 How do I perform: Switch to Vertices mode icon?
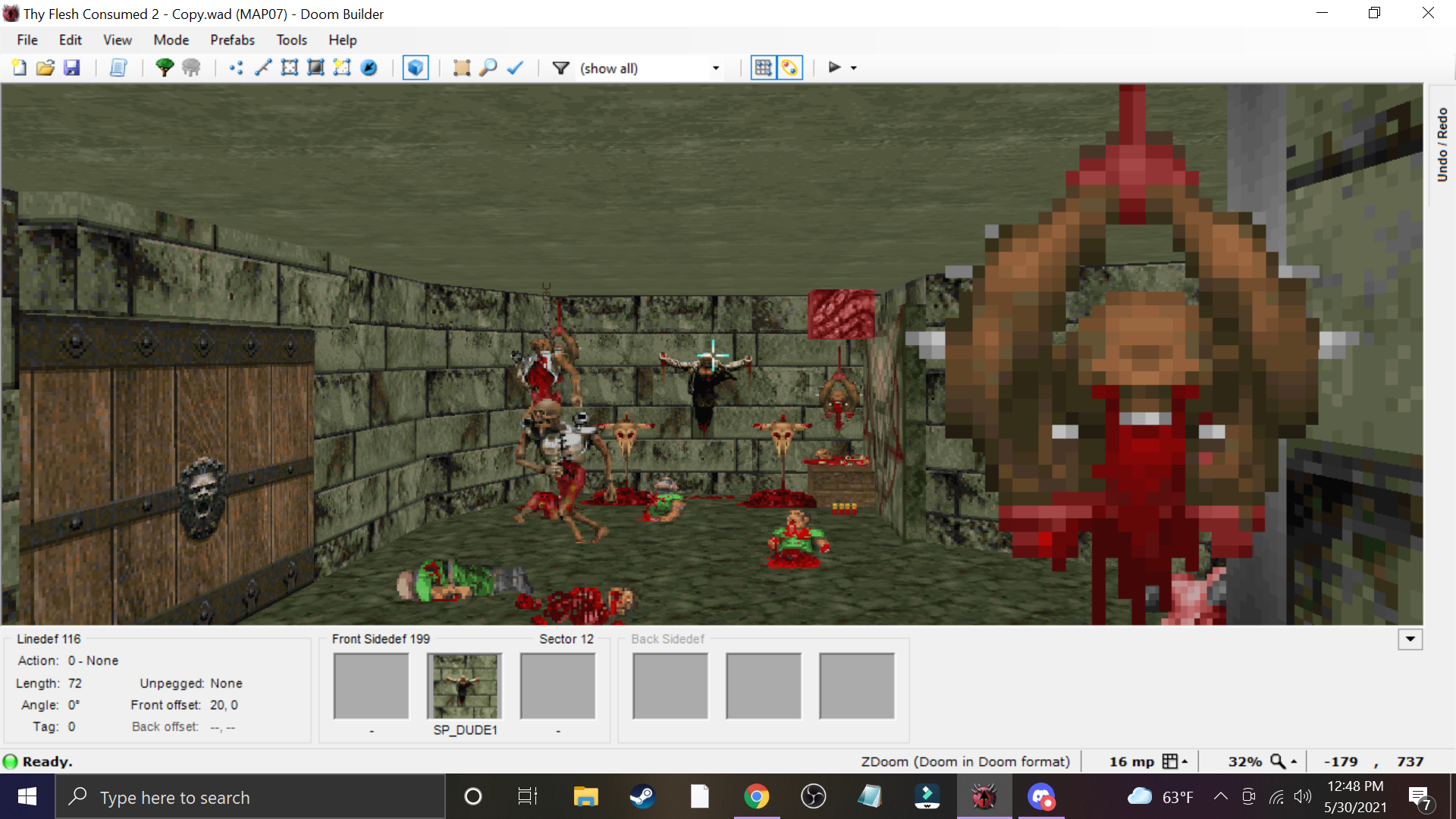(237, 68)
